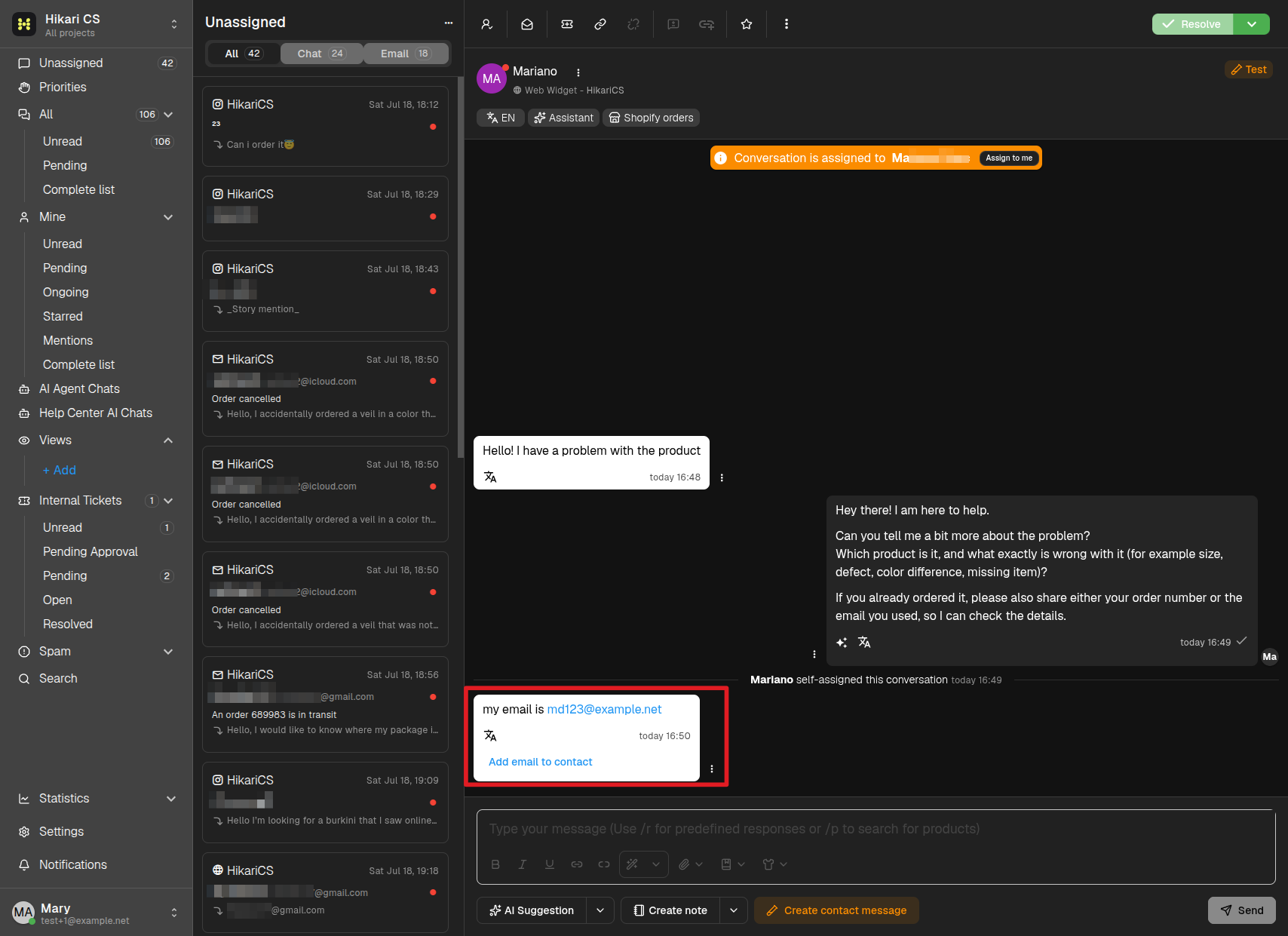The height and width of the screenshot is (936, 1288).
Task: Click the Test tag button
Action: pyautogui.click(x=1249, y=69)
